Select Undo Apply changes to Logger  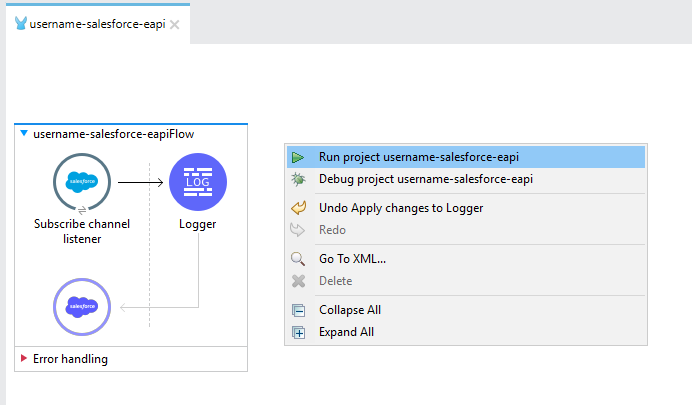(x=401, y=208)
